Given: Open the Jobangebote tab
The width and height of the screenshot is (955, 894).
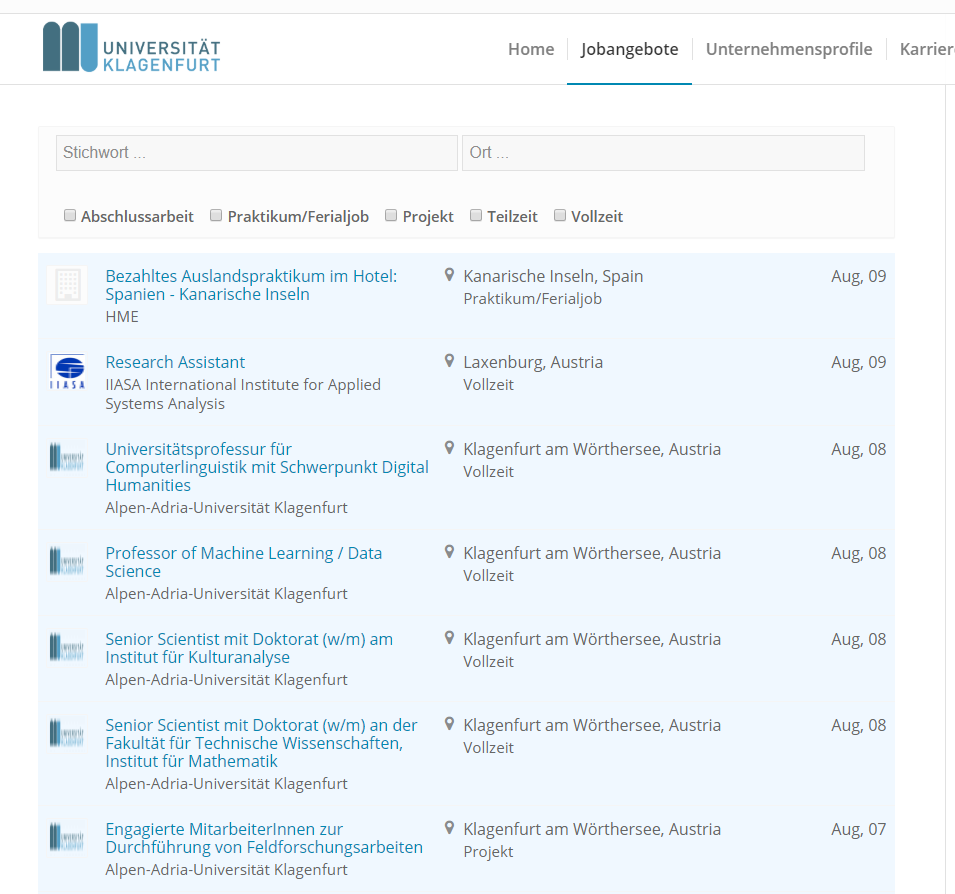Looking at the screenshot, I should (629, 49).
